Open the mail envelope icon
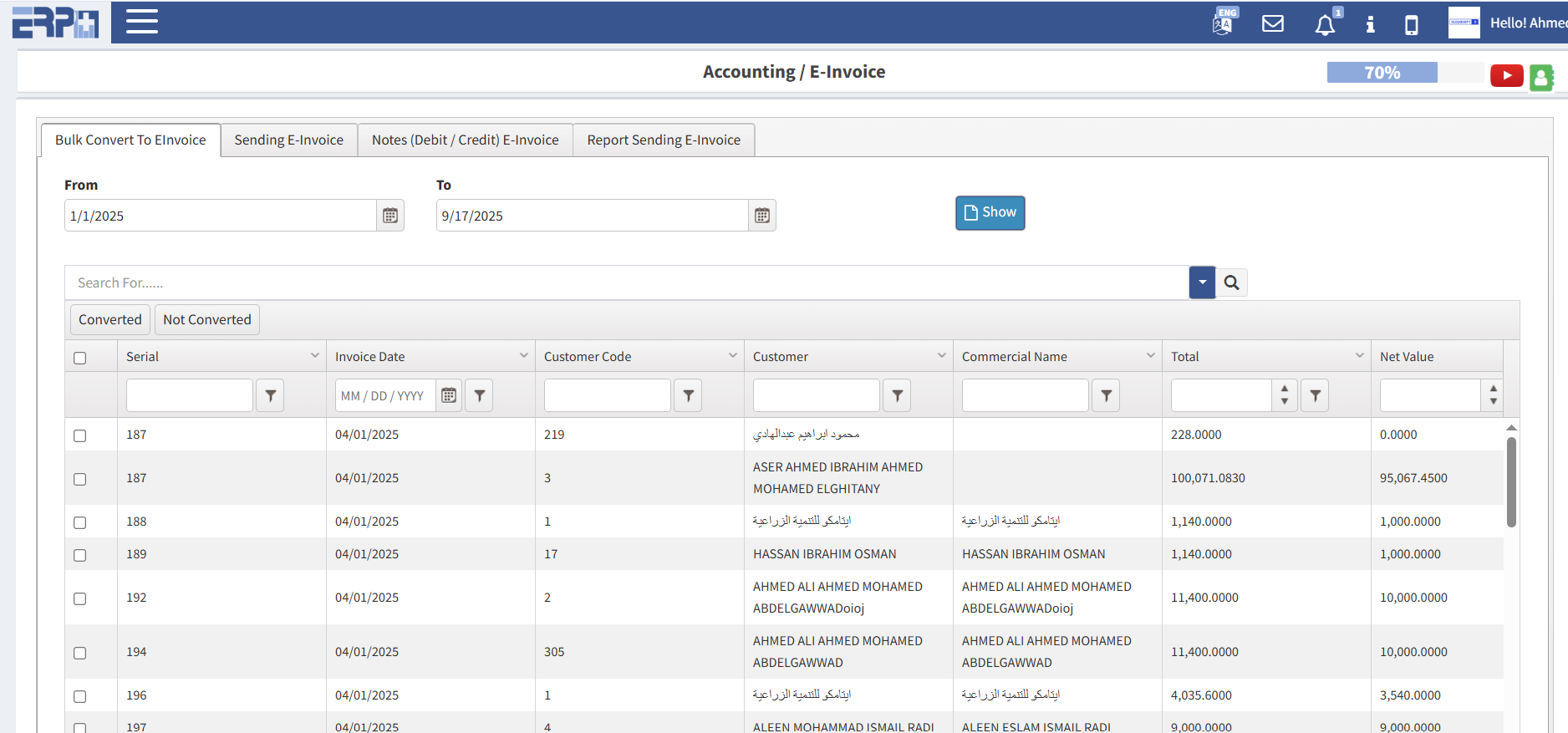Image resolution: width=1568 pixels, height=733 pixels. 1272,23
